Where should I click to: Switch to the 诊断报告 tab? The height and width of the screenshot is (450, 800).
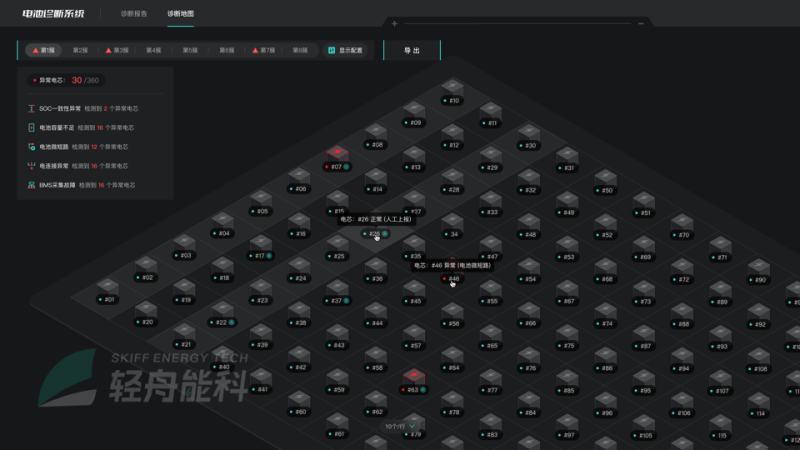(133, 14)
